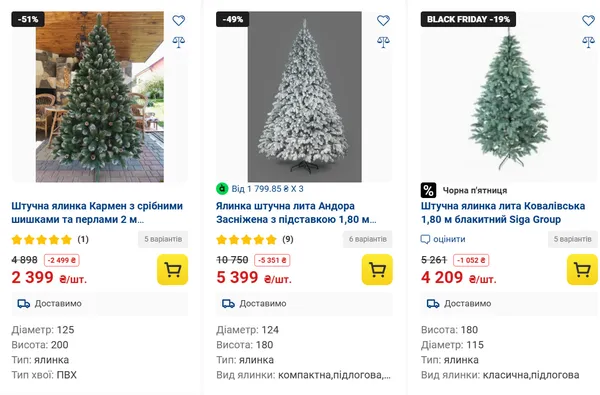Screen dimensions: 600x395
Task: Compare Андора tree using the scales icon
Action: pos(383,42)
